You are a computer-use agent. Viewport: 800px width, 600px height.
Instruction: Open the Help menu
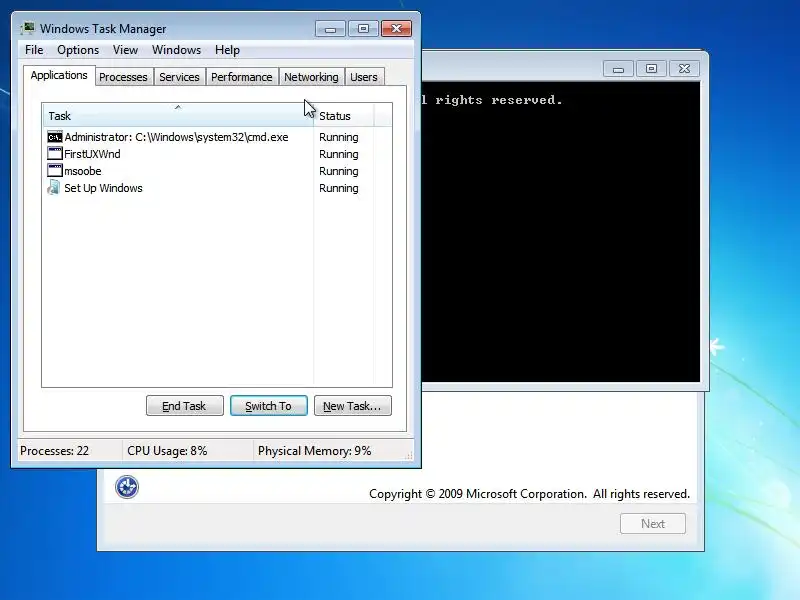click(x=227, y=50)
